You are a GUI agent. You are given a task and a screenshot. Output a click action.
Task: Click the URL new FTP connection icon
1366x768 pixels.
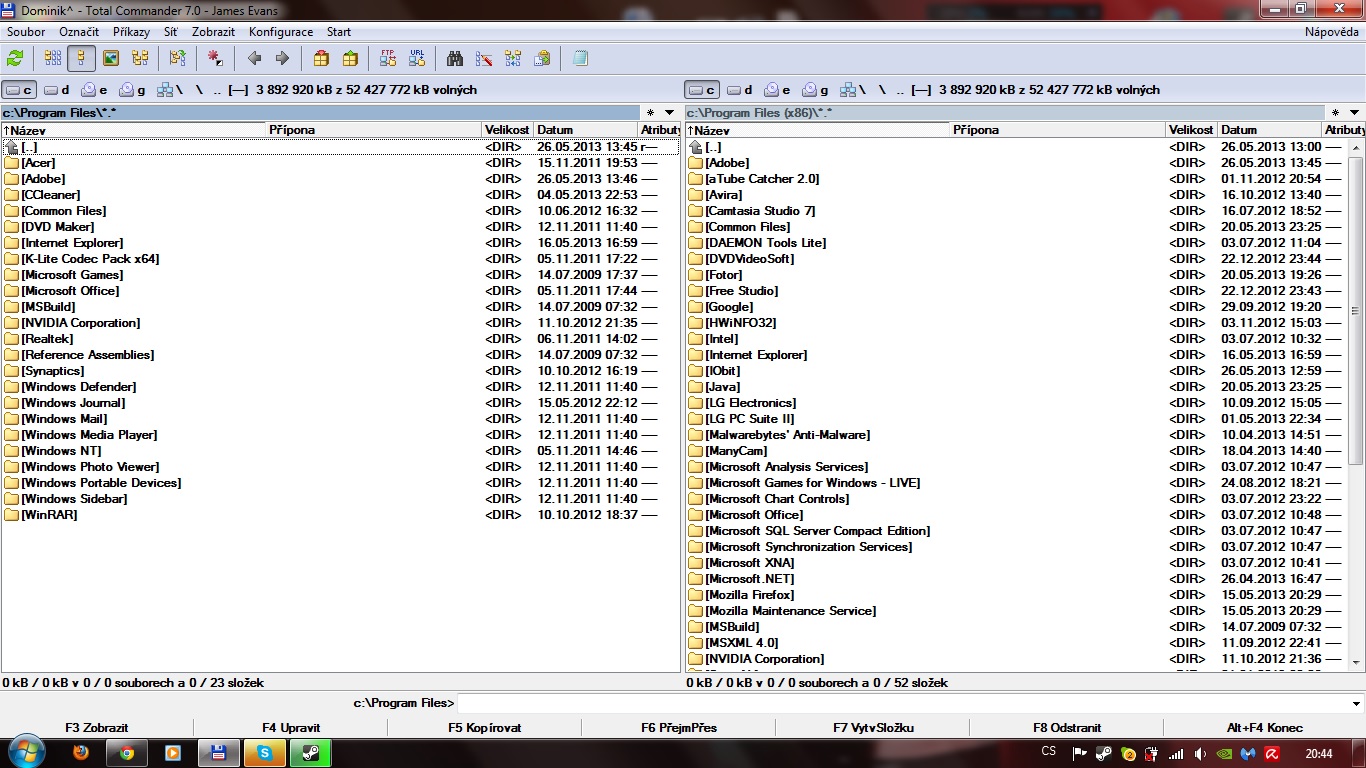point(417,58)
